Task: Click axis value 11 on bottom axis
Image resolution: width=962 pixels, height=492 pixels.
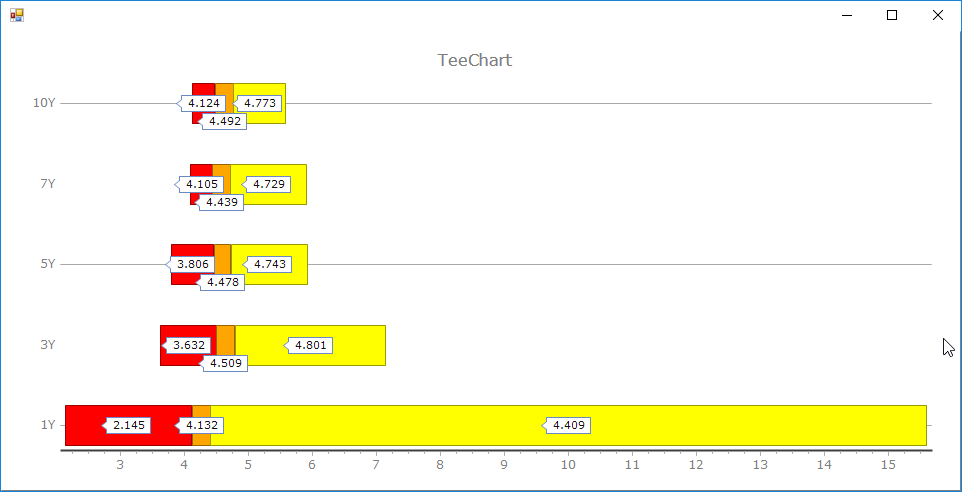Action: click(632, 465)
